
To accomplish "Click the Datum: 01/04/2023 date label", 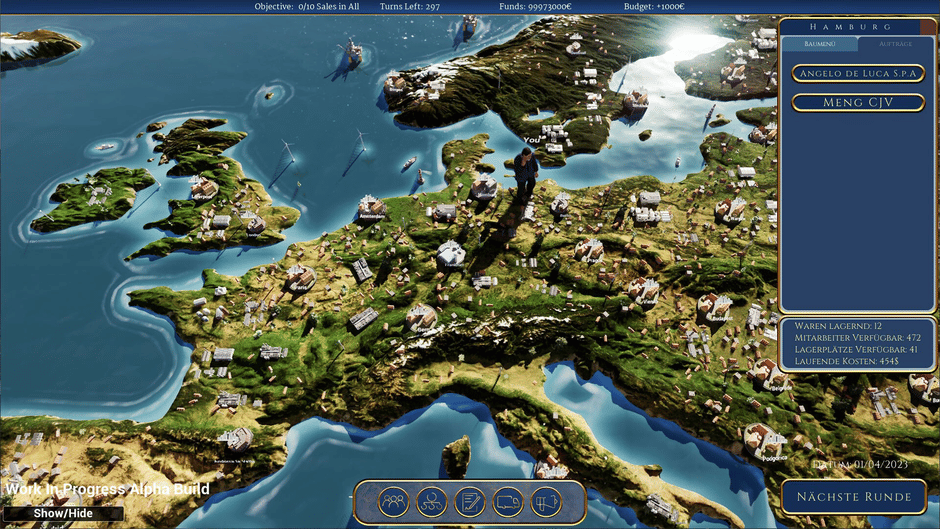I will pyautogui.click(x=859, y=465).
